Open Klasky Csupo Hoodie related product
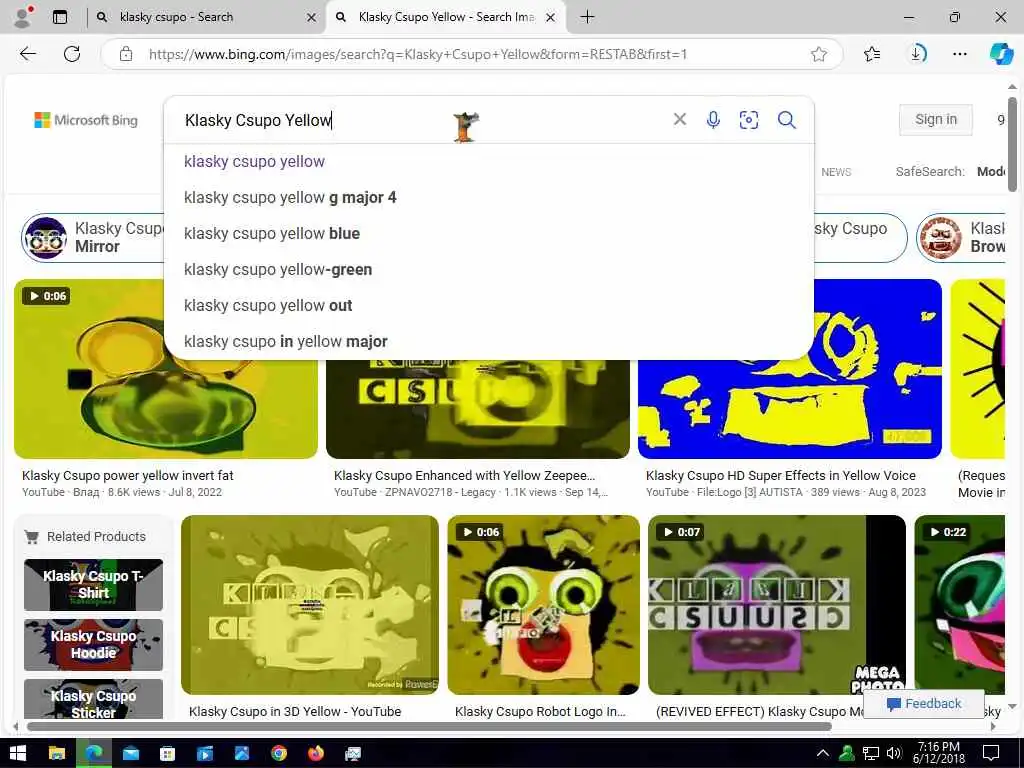1024x768 pixels. click(x=93, y=645)
